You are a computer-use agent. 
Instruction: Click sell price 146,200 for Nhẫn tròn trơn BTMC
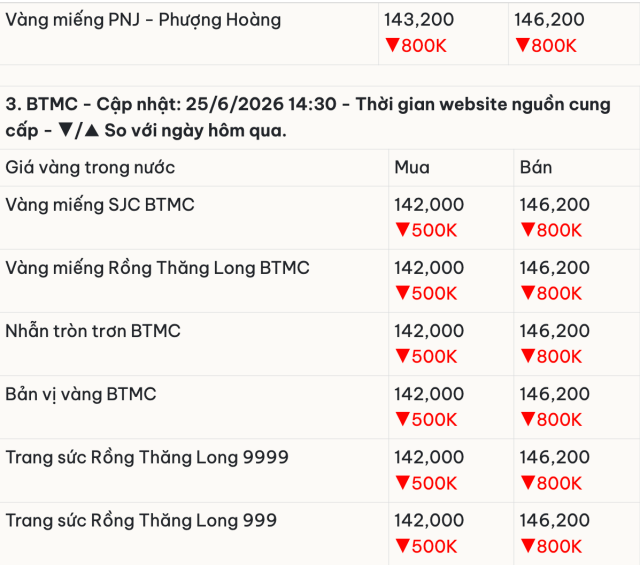[x=554, y=331]
